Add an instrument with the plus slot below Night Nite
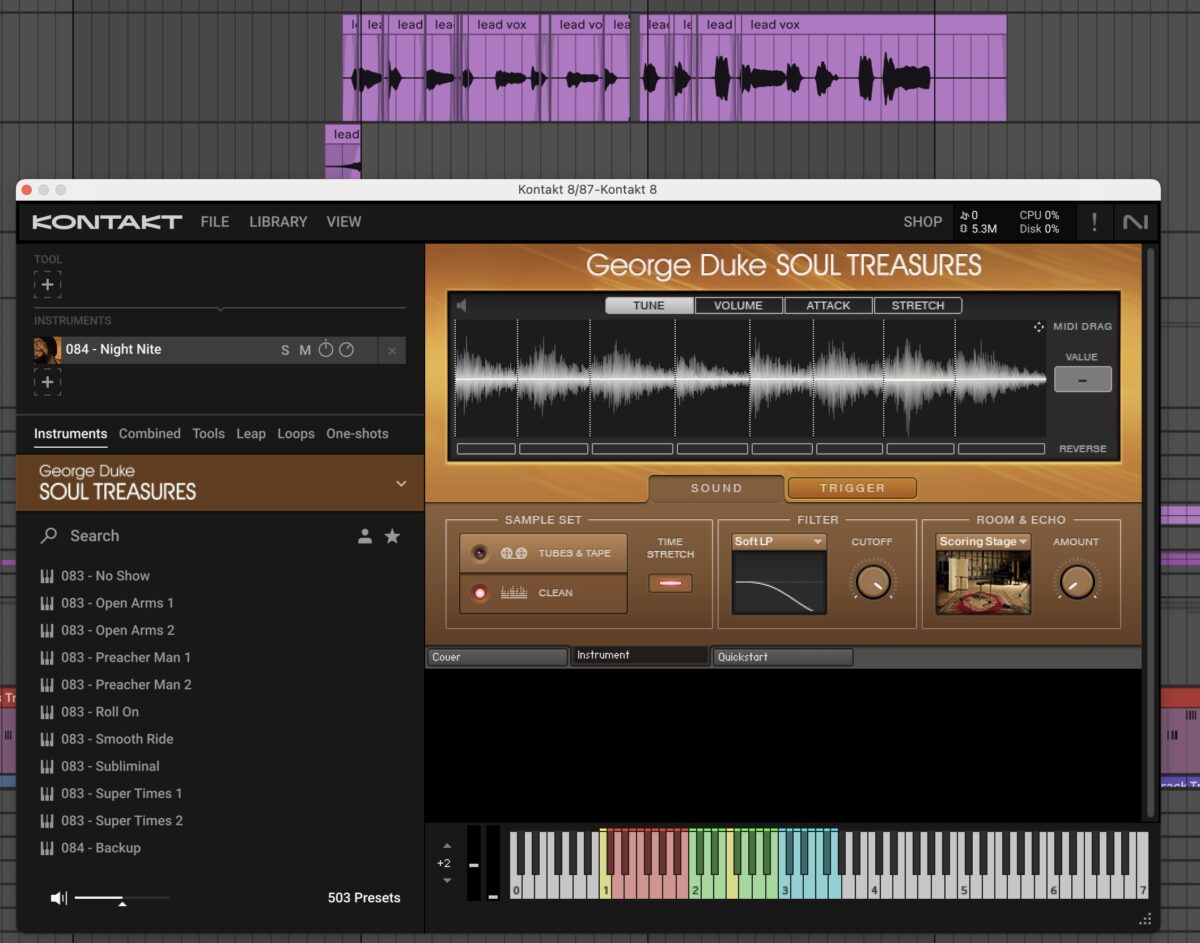Screen dimensions: 1200x943 (x=47, y=382)
